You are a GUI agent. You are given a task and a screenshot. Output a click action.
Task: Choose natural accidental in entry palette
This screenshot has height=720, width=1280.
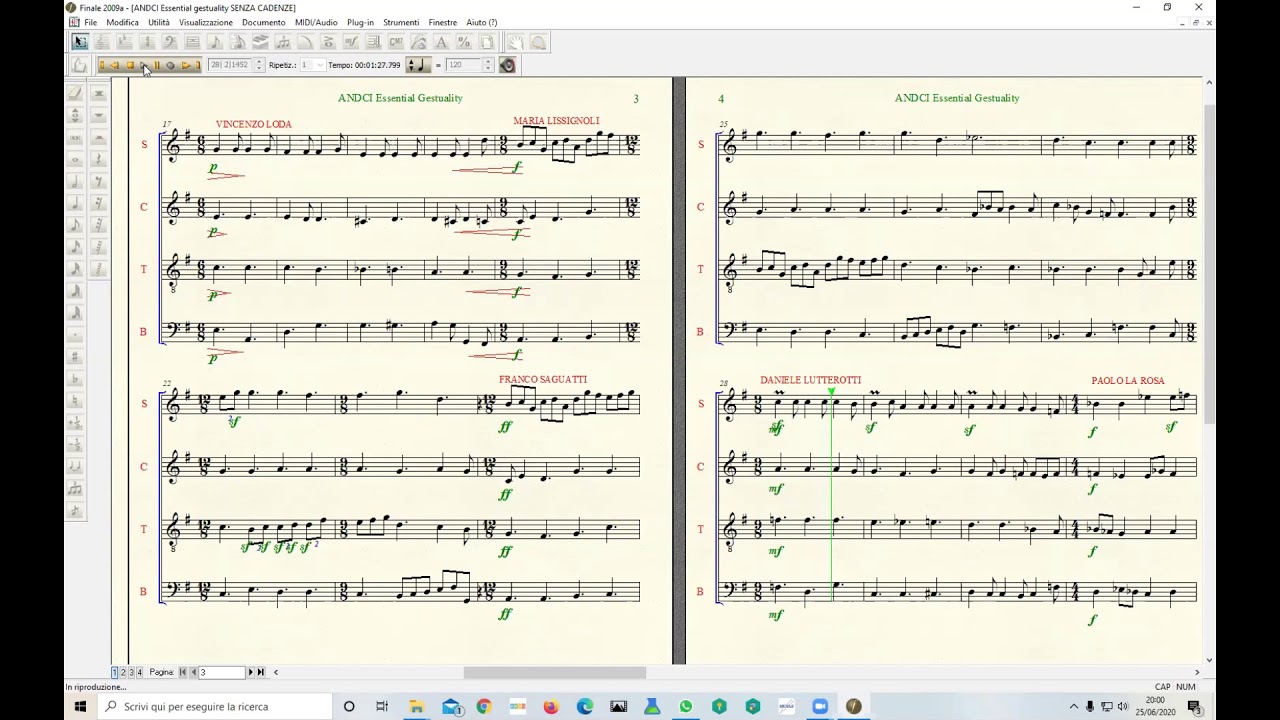75,401
